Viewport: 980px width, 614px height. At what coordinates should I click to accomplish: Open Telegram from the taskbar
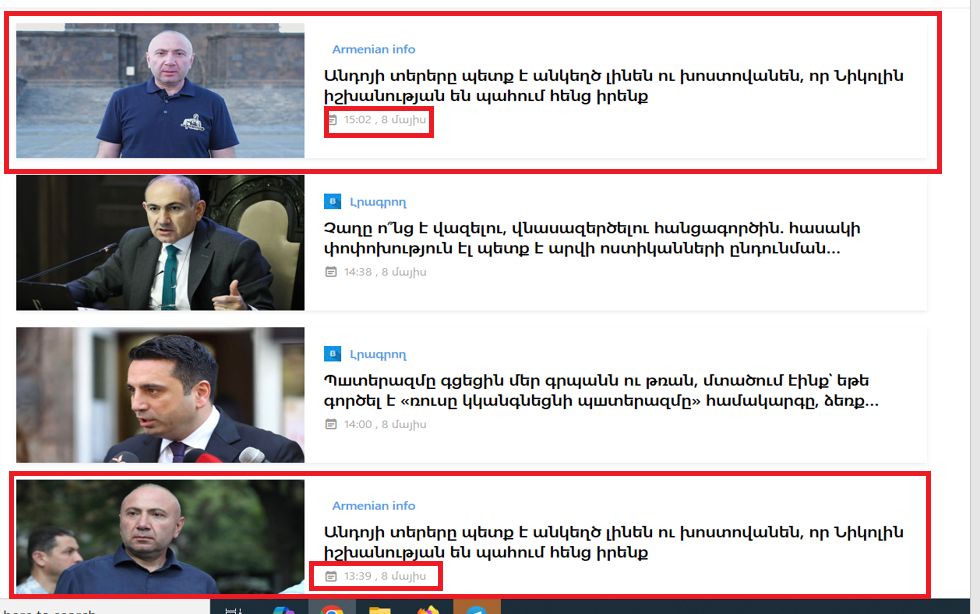point(476,610)
